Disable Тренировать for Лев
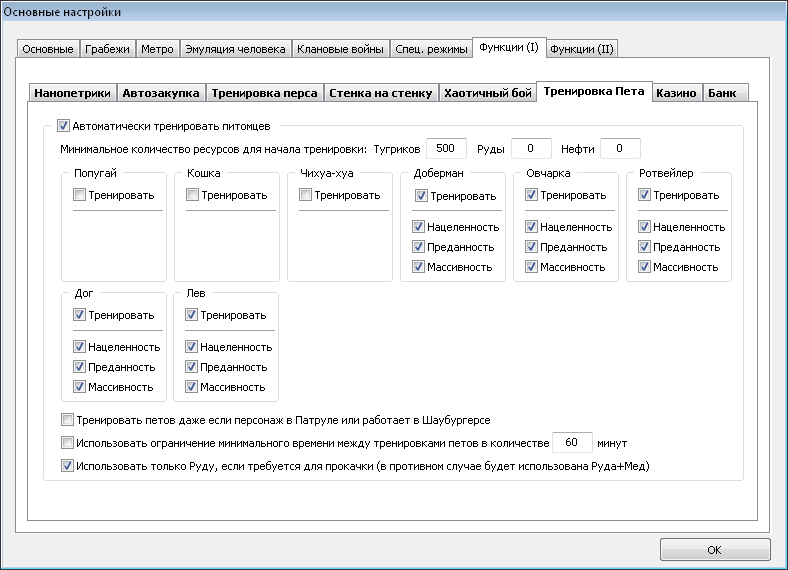The width and height of the screenshot is (788, 570). 191,315
